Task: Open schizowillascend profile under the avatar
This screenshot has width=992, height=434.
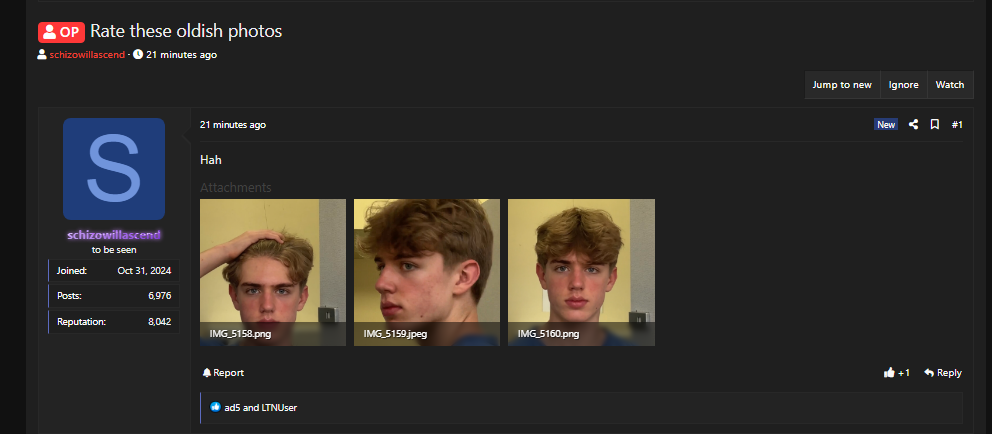Action: coord(114,235)
